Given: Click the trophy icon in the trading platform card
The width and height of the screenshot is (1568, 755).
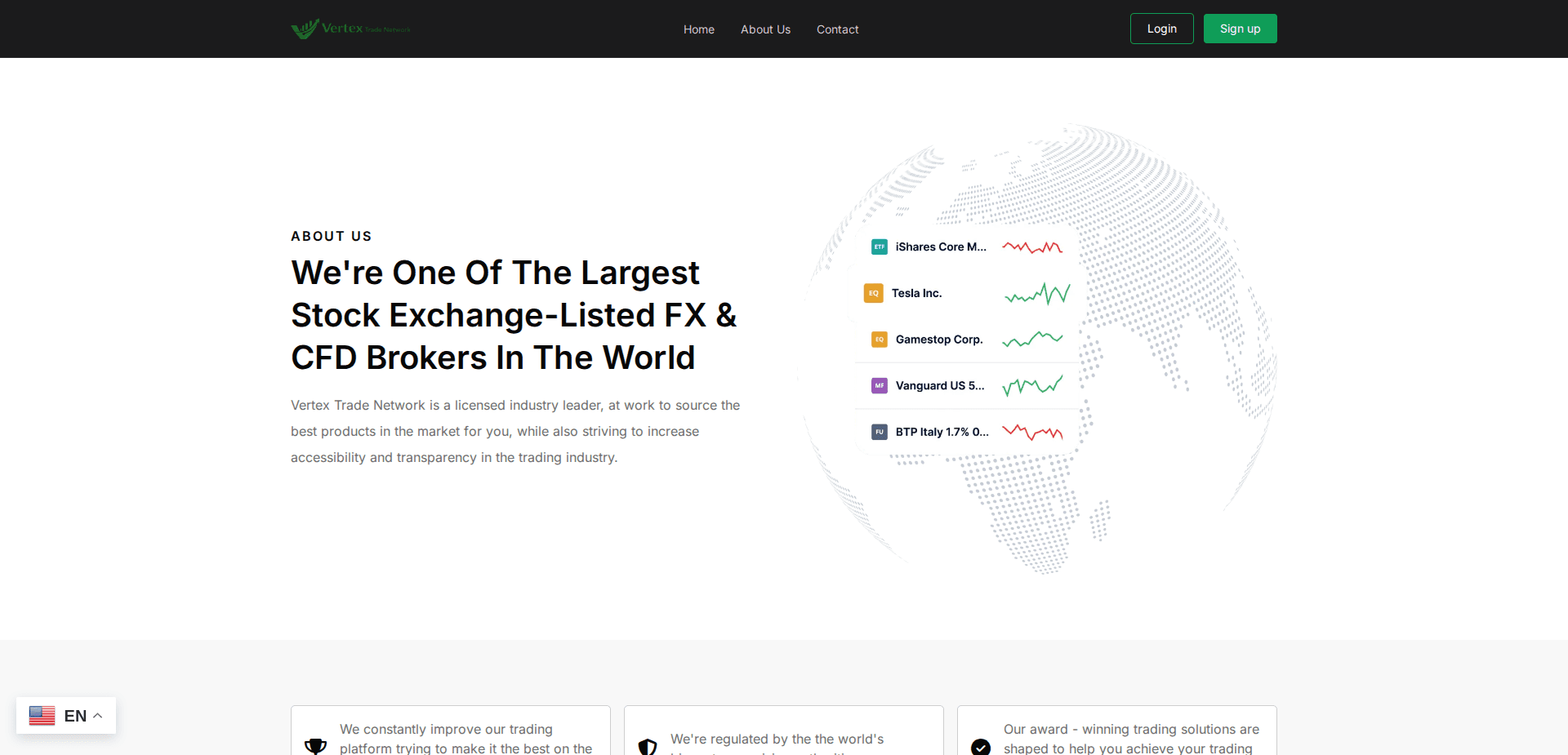Looking at the screenshot, I should tap(315, 744).
